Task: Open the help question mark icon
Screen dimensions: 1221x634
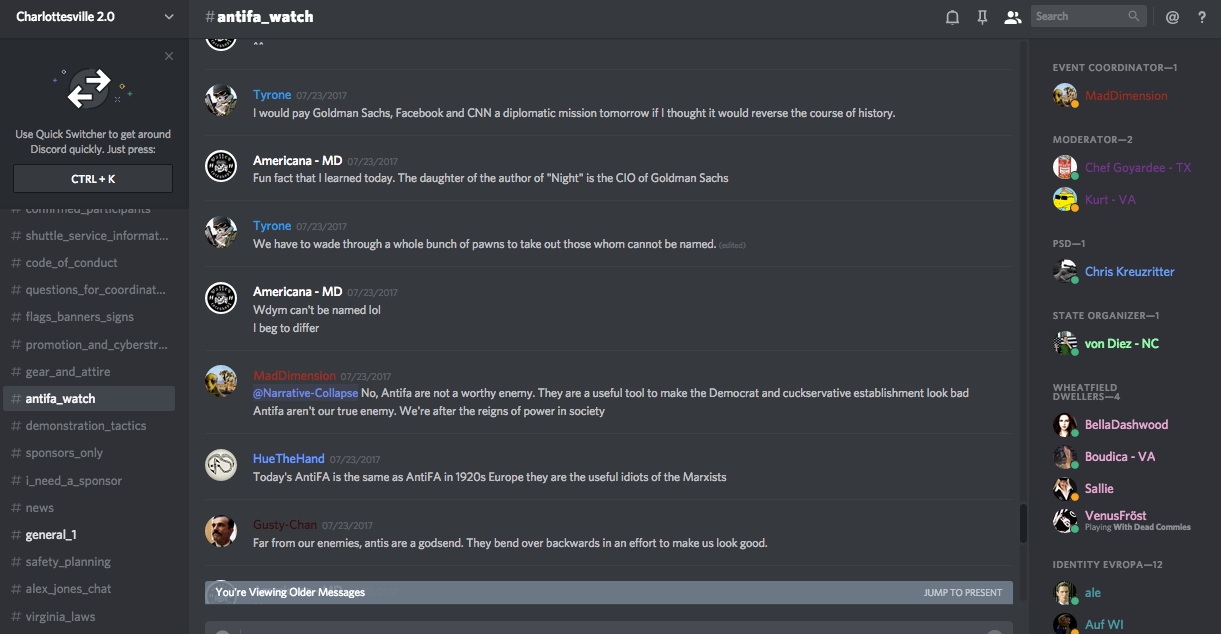Action: pos(1202,17)
